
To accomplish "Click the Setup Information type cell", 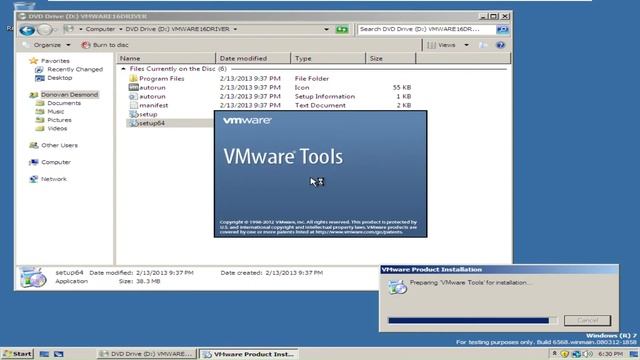I will point(325,96).
